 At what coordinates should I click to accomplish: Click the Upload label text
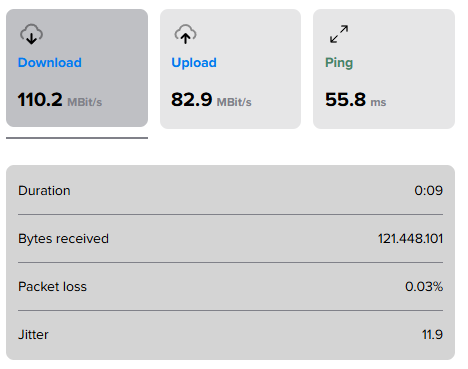(x=194, y=63)
